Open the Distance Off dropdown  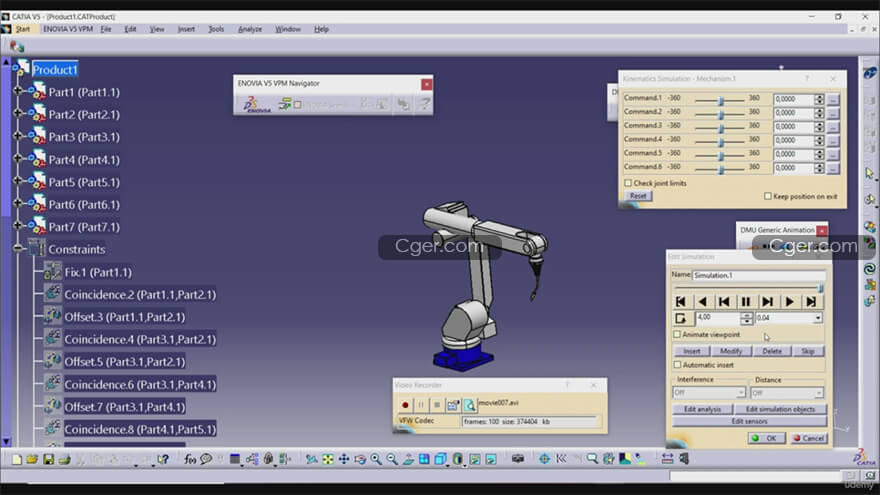(x=818, y=392)
